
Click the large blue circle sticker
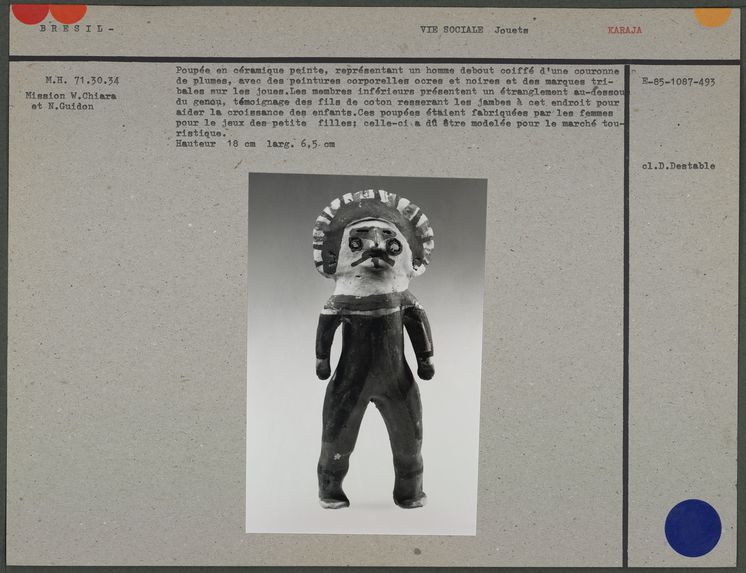click(692, 527)
